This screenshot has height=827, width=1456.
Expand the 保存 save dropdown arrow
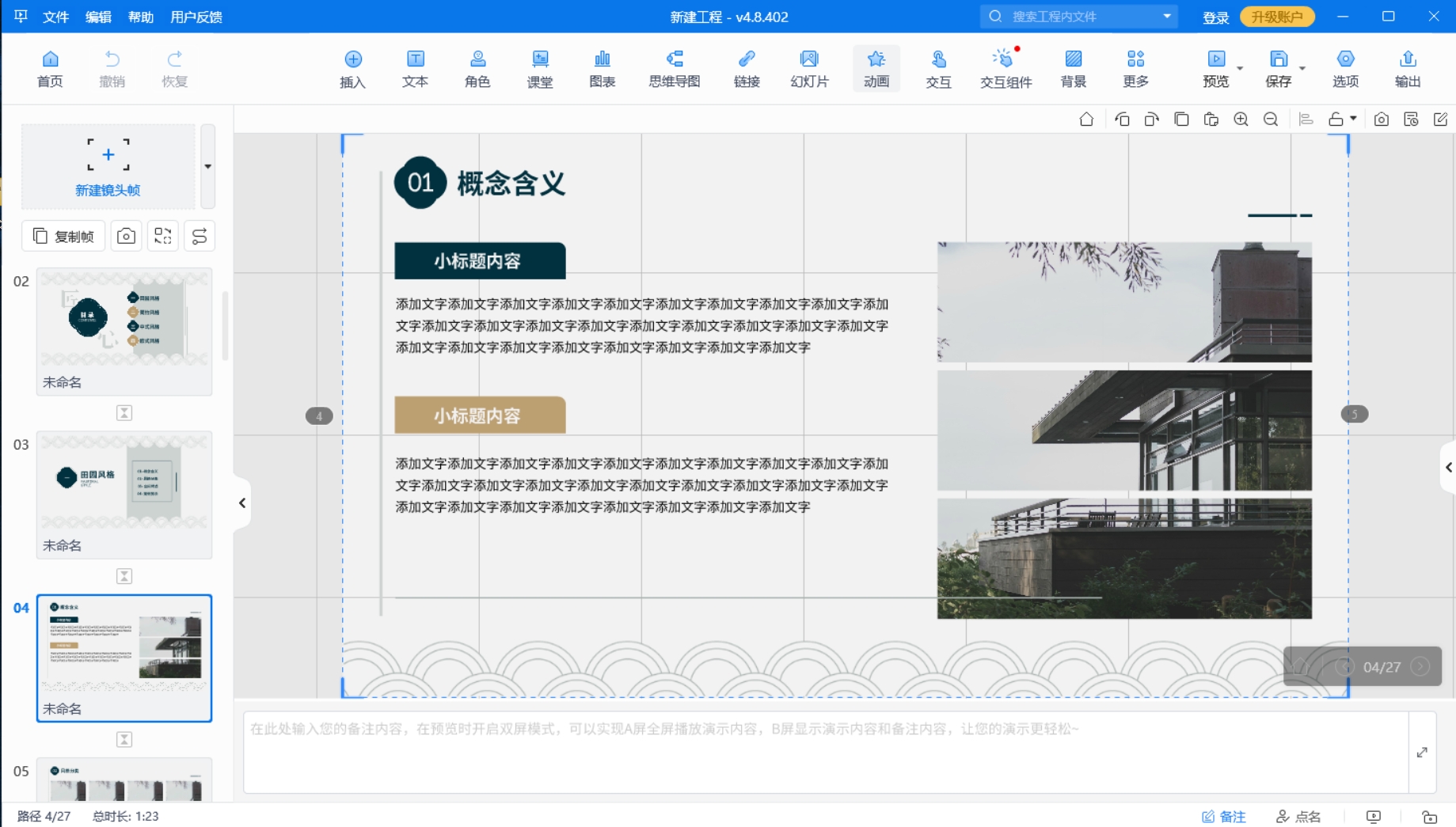[1302, 69]
